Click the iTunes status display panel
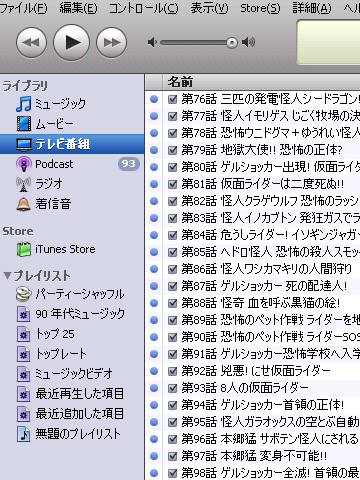360x480 pixels. point(328,42)
